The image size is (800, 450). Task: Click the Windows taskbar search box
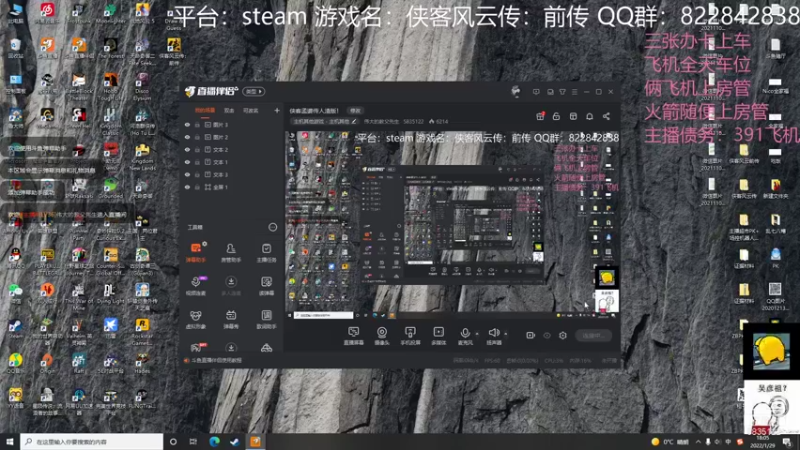pos(92,442)
